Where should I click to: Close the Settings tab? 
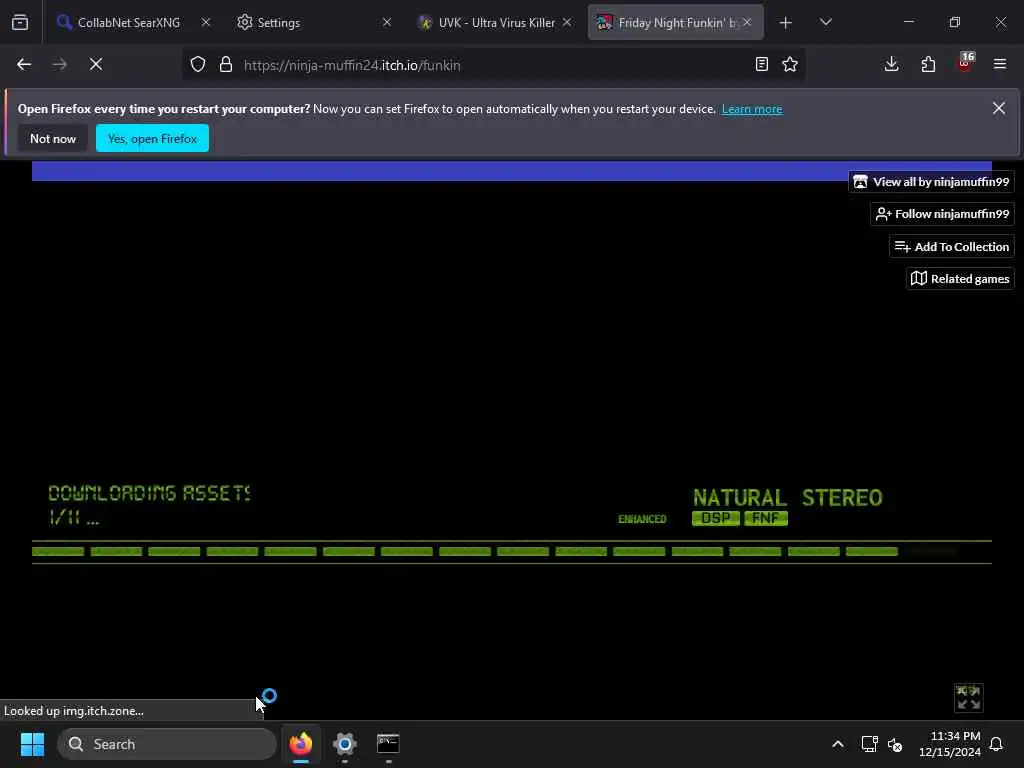click(387, 23)
